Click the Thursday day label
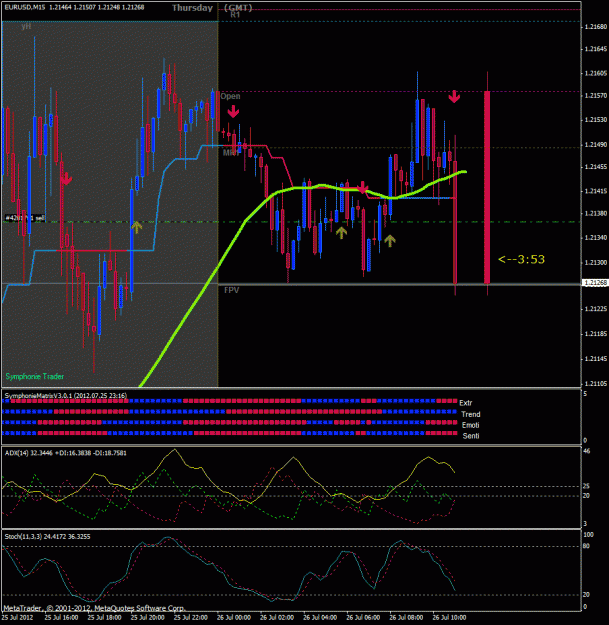Screen dimensions: 609x625 pyautogui.click(x=193, y=8)
